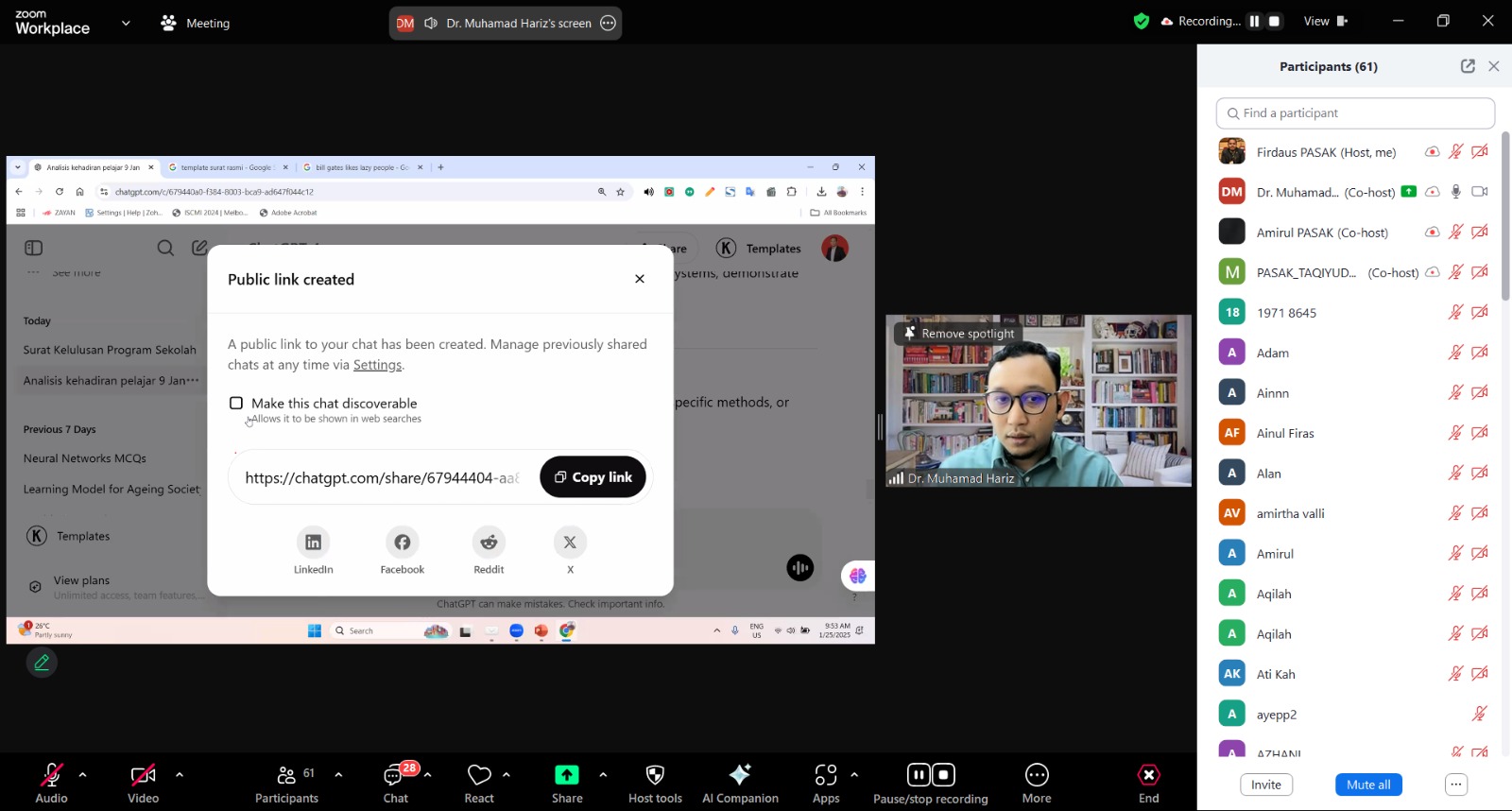This screenshot has width=1512, height=811.
Task: Share via Facebook icon in shared screen
Action: 403,542
